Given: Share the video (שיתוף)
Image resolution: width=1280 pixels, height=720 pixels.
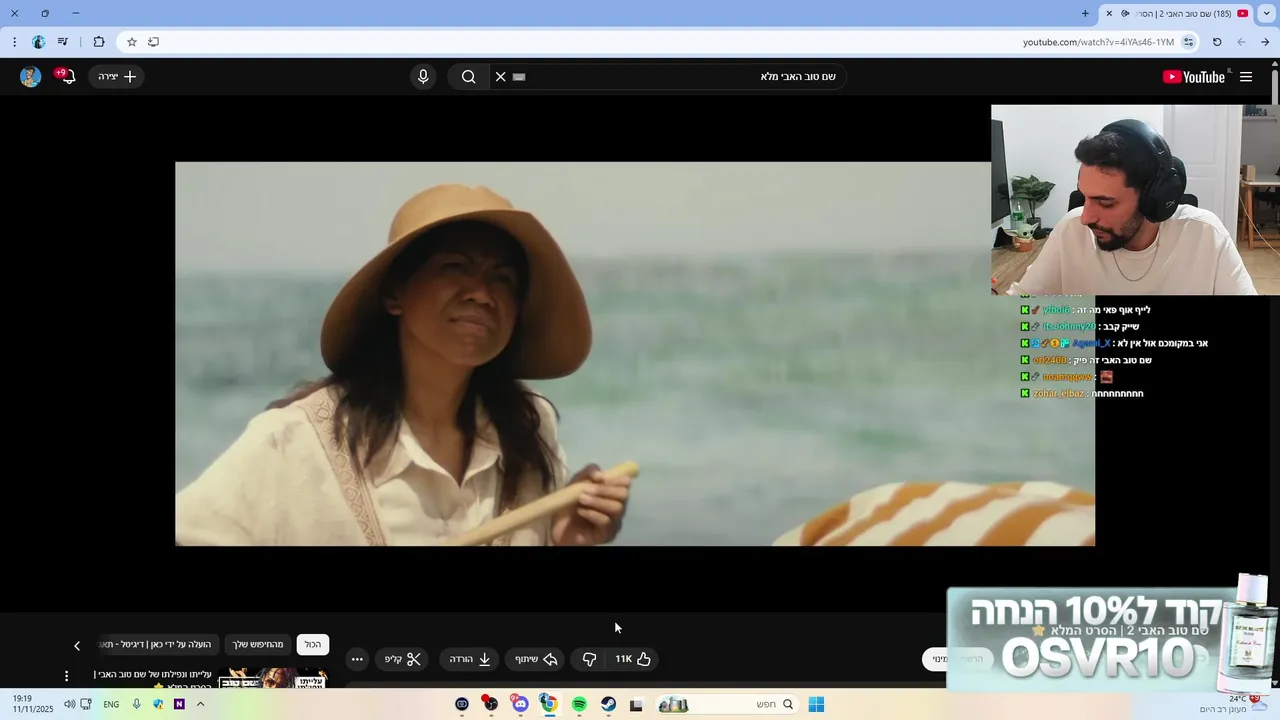Looking at the screenshot, I should click(x=536, y=659).
